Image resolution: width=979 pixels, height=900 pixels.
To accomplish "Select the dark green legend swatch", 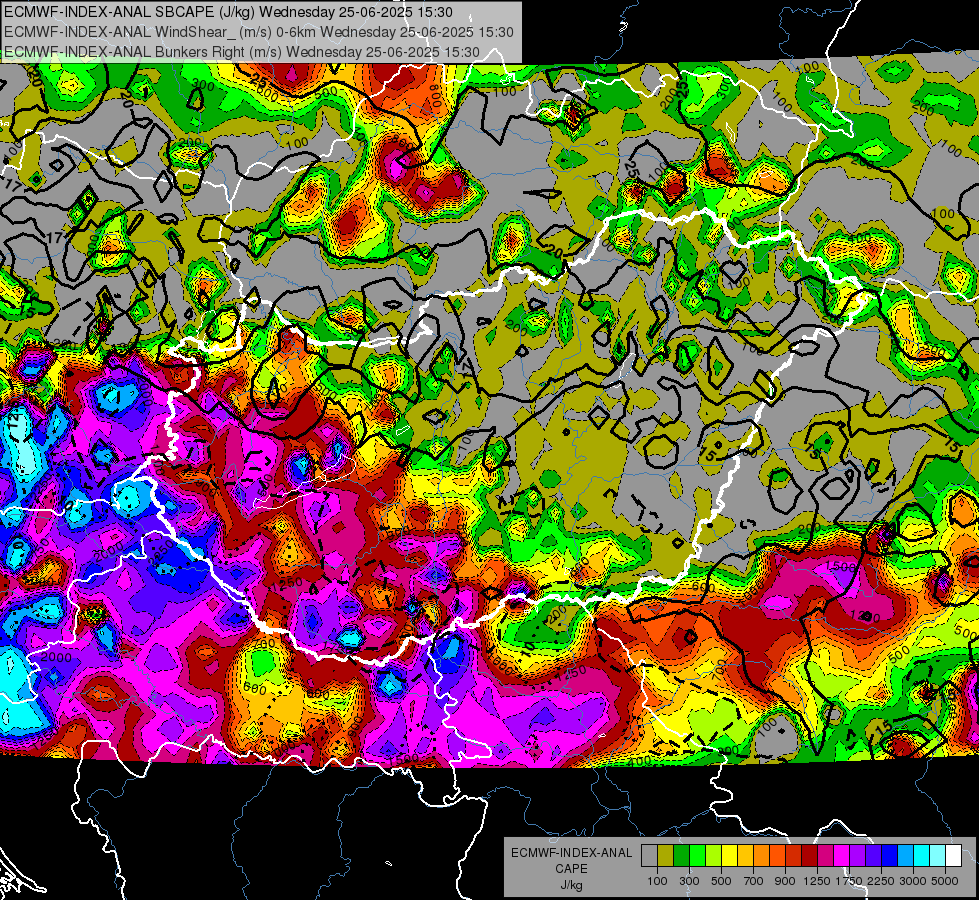I will pyautogui.click(x=682, y=855).
